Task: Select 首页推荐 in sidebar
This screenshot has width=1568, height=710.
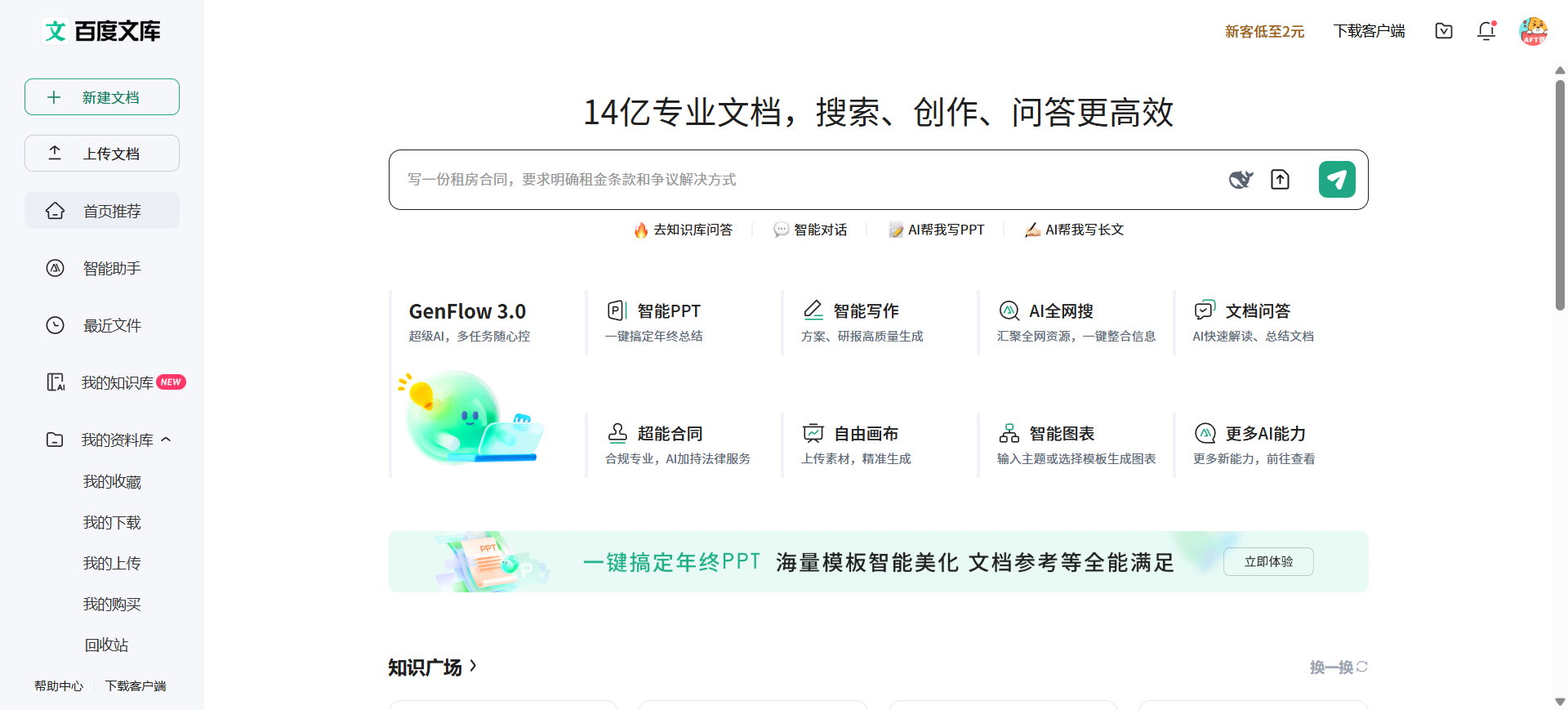Action: [102, 211]
